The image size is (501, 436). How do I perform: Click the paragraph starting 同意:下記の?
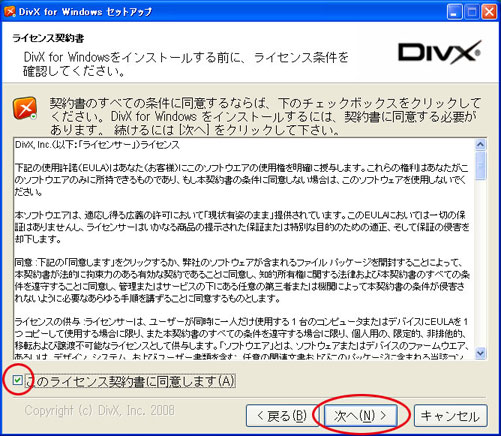242,280
